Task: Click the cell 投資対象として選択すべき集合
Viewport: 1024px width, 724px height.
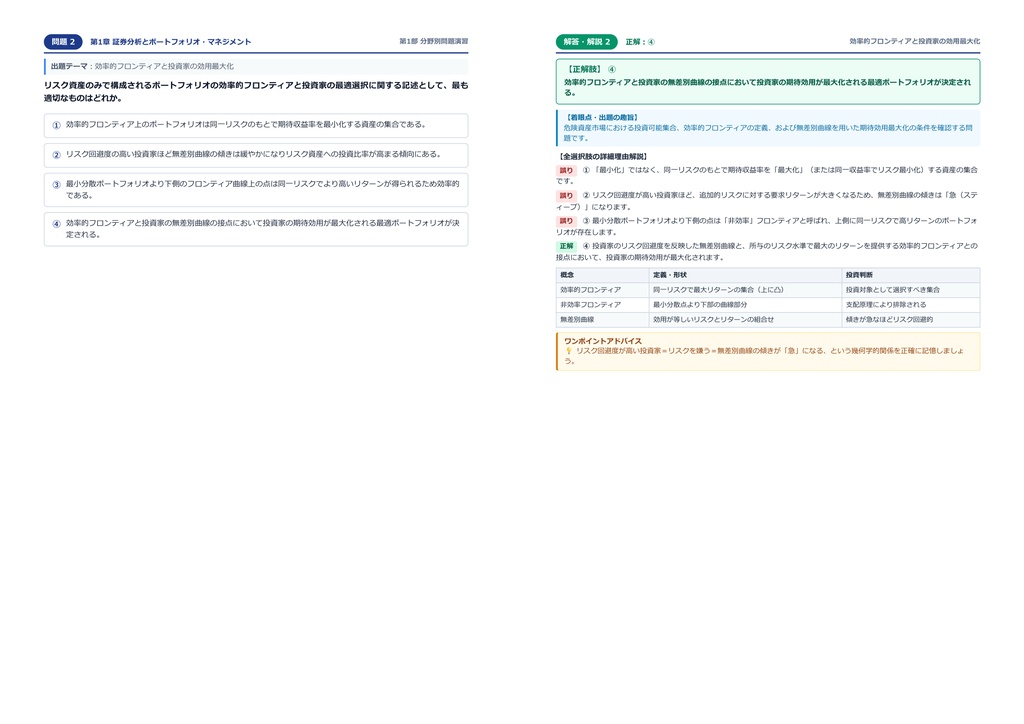Action: (x=911, y=290)
